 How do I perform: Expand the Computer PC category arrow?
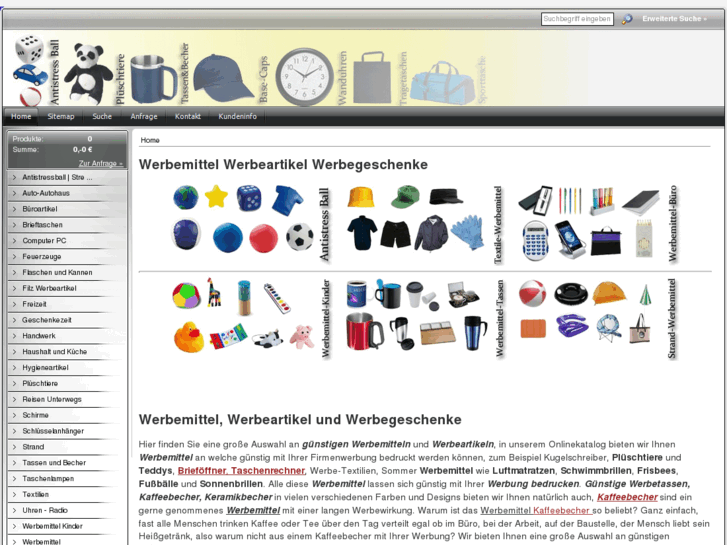coord(14,241)
